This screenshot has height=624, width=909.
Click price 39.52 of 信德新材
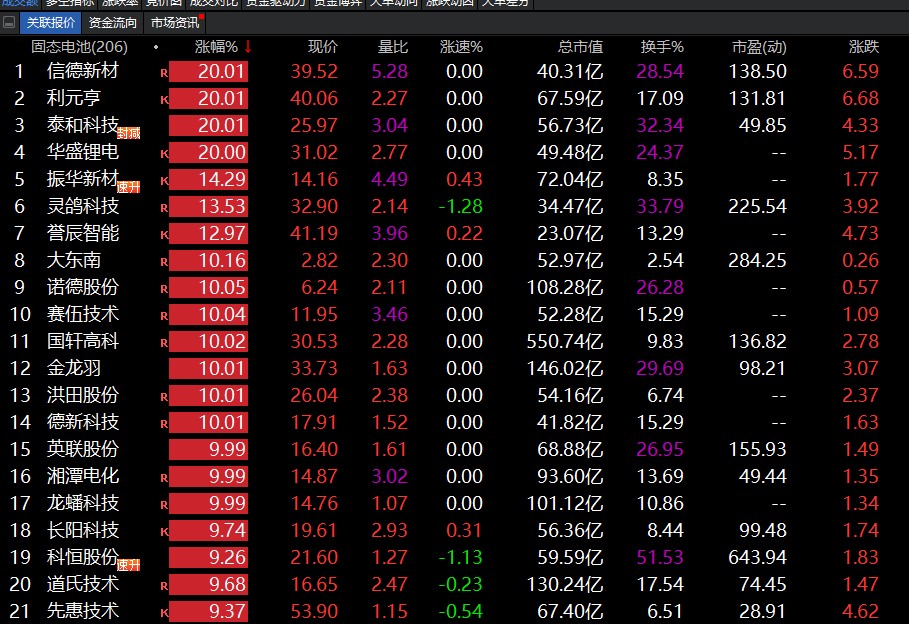tap(314, 71)
